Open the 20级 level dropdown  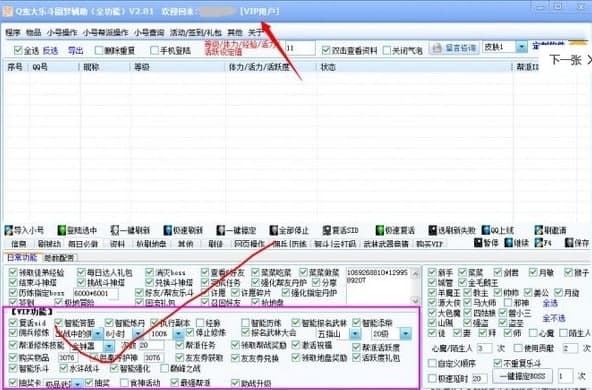[405, 333]
